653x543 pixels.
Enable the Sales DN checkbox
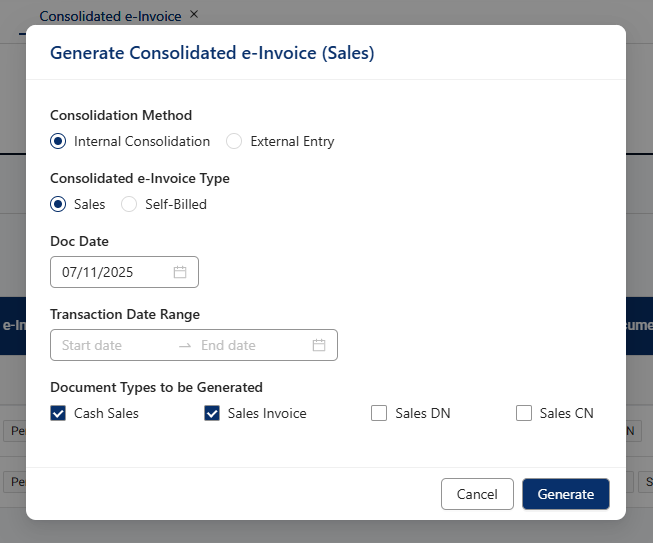(379, 413)
